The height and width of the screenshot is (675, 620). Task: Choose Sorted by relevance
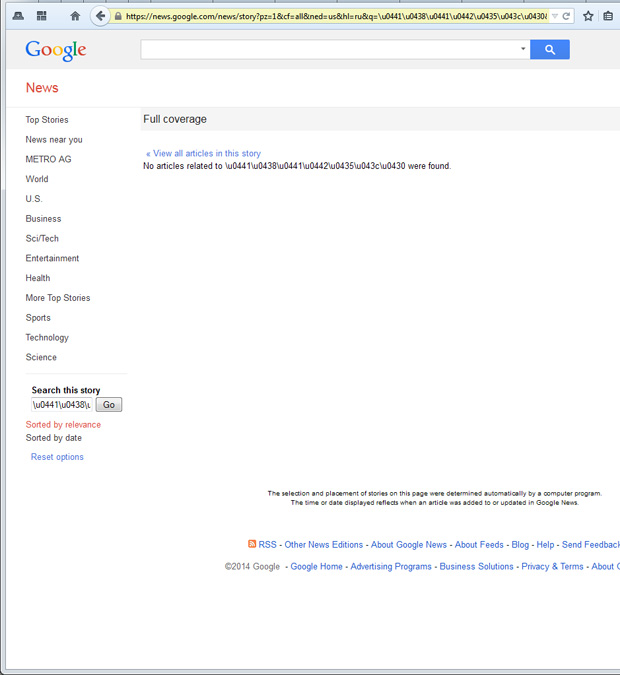(x=63, y=424)
